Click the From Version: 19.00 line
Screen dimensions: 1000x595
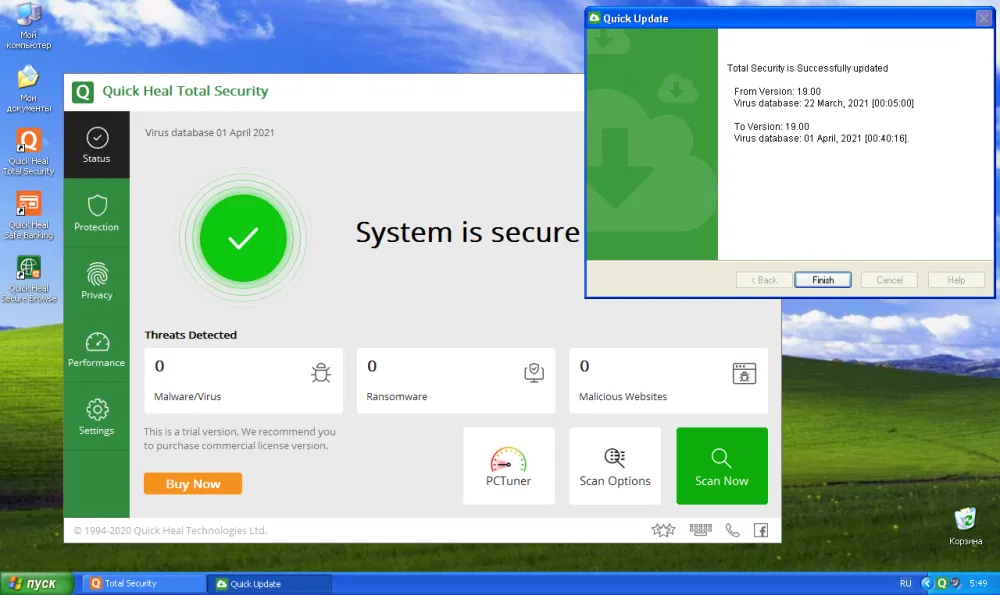coord(777,92)
